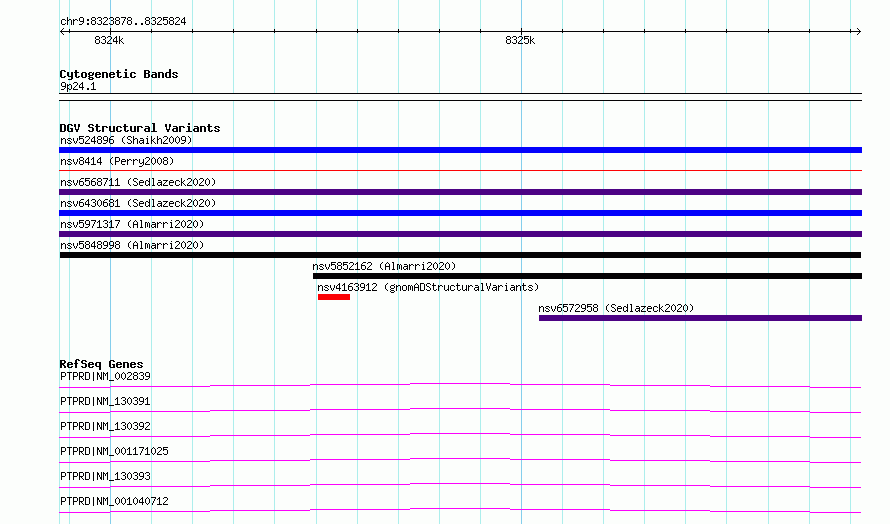
Task: Click the thin red line for nsv8414
Action: tap(460, 170)
